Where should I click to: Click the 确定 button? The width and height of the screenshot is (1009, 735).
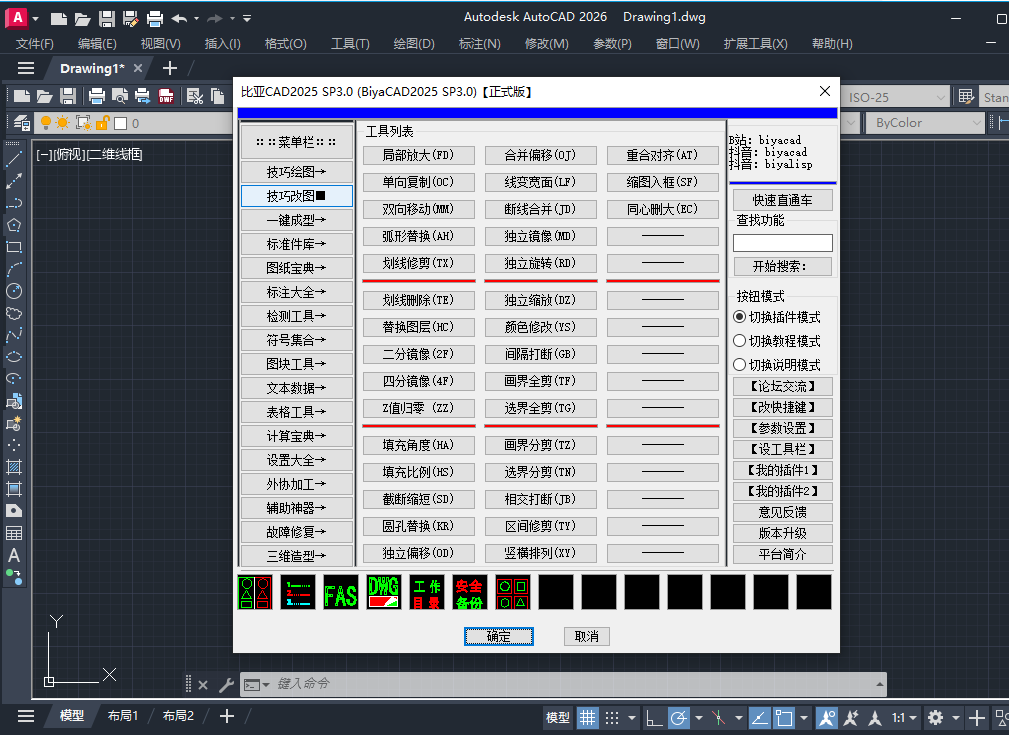pos(499,637)
